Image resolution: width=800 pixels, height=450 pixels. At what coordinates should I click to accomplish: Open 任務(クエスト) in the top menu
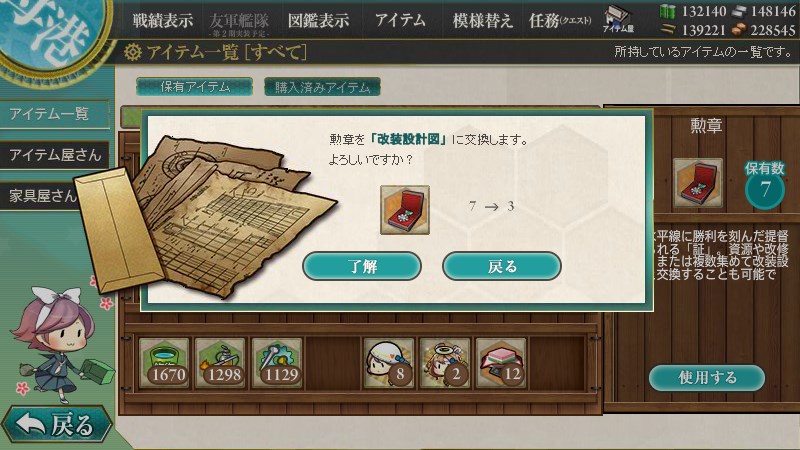click(560, 20)
